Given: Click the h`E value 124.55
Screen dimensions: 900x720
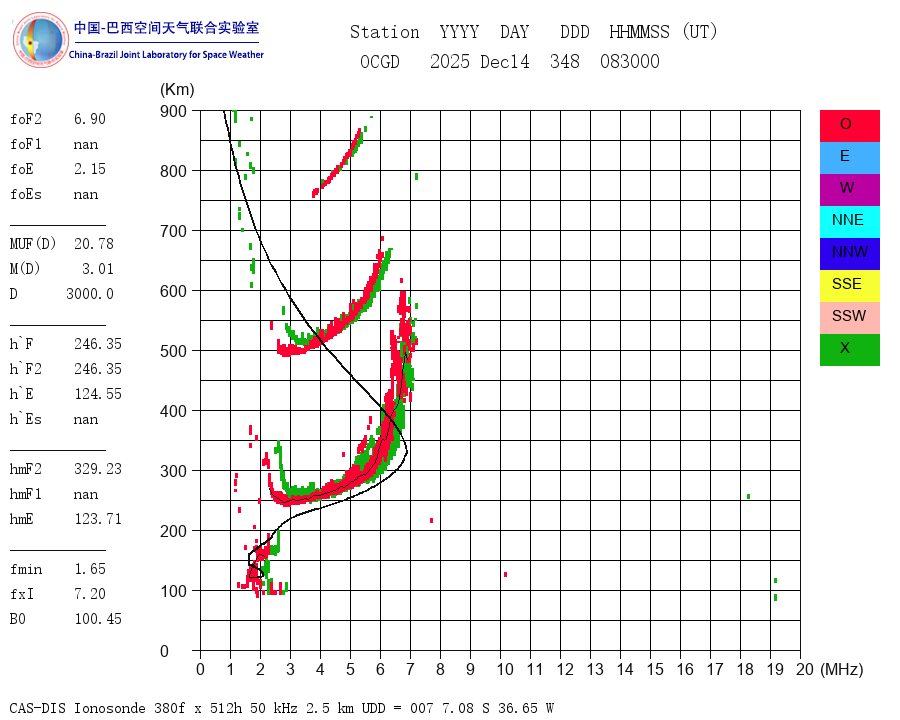Looking at the screenshot, I should [x=98, y=394].
